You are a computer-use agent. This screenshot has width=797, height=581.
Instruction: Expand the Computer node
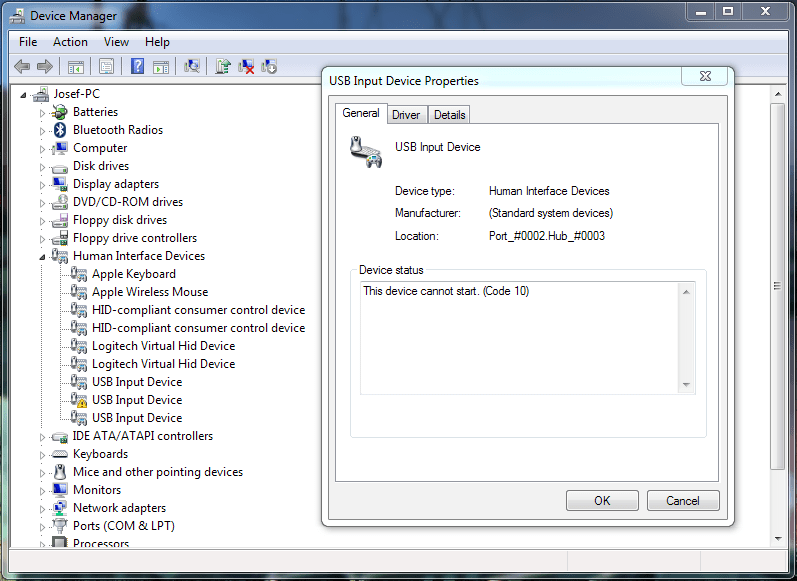(42, 149)
